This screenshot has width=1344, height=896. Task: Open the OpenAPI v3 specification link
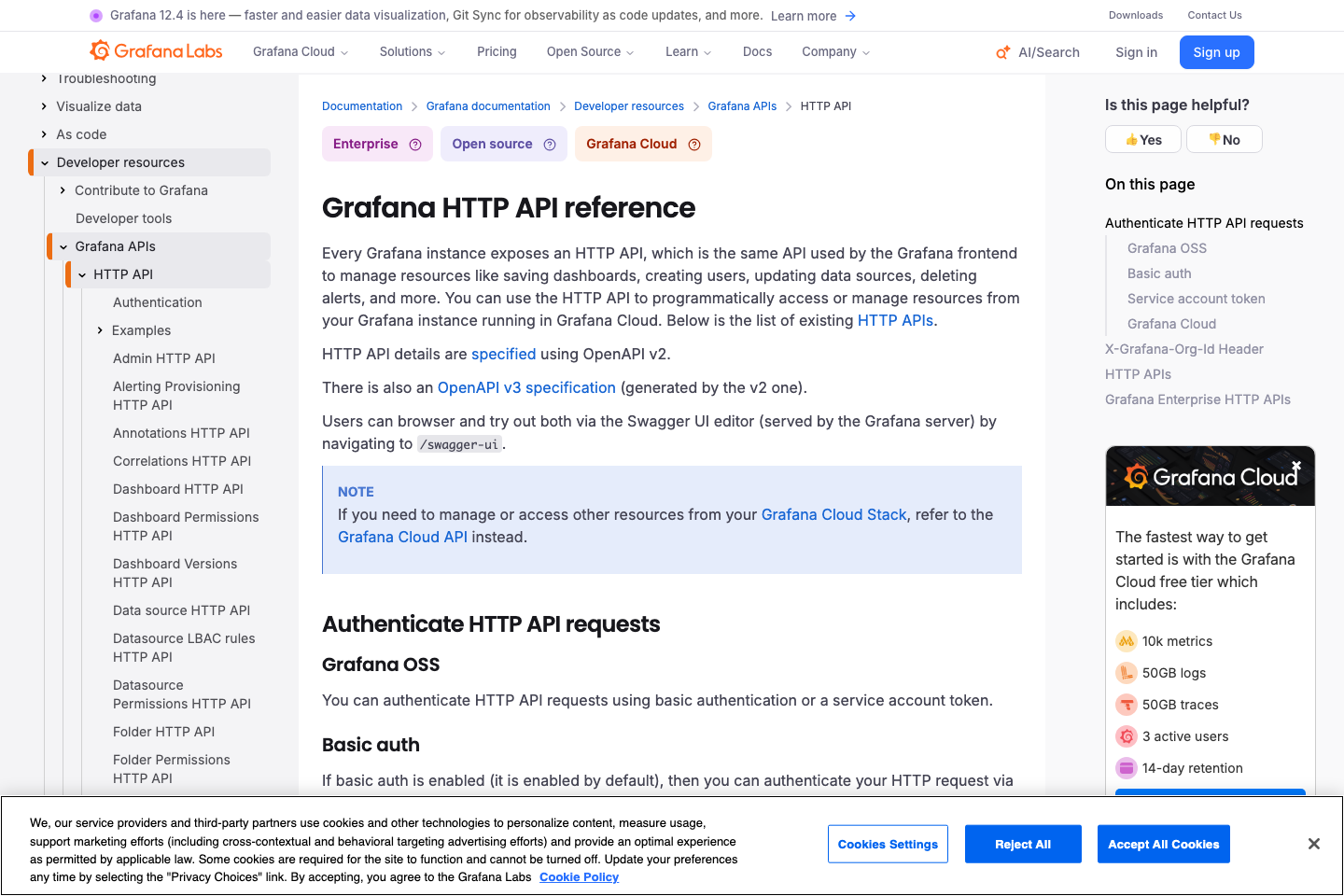525,387
